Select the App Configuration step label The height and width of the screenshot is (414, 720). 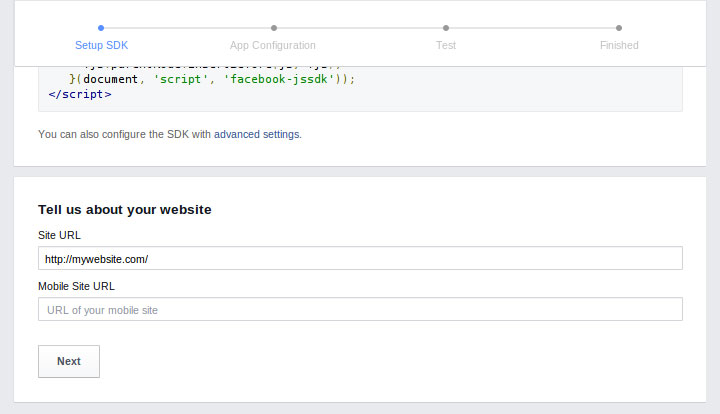coord(273,45)
